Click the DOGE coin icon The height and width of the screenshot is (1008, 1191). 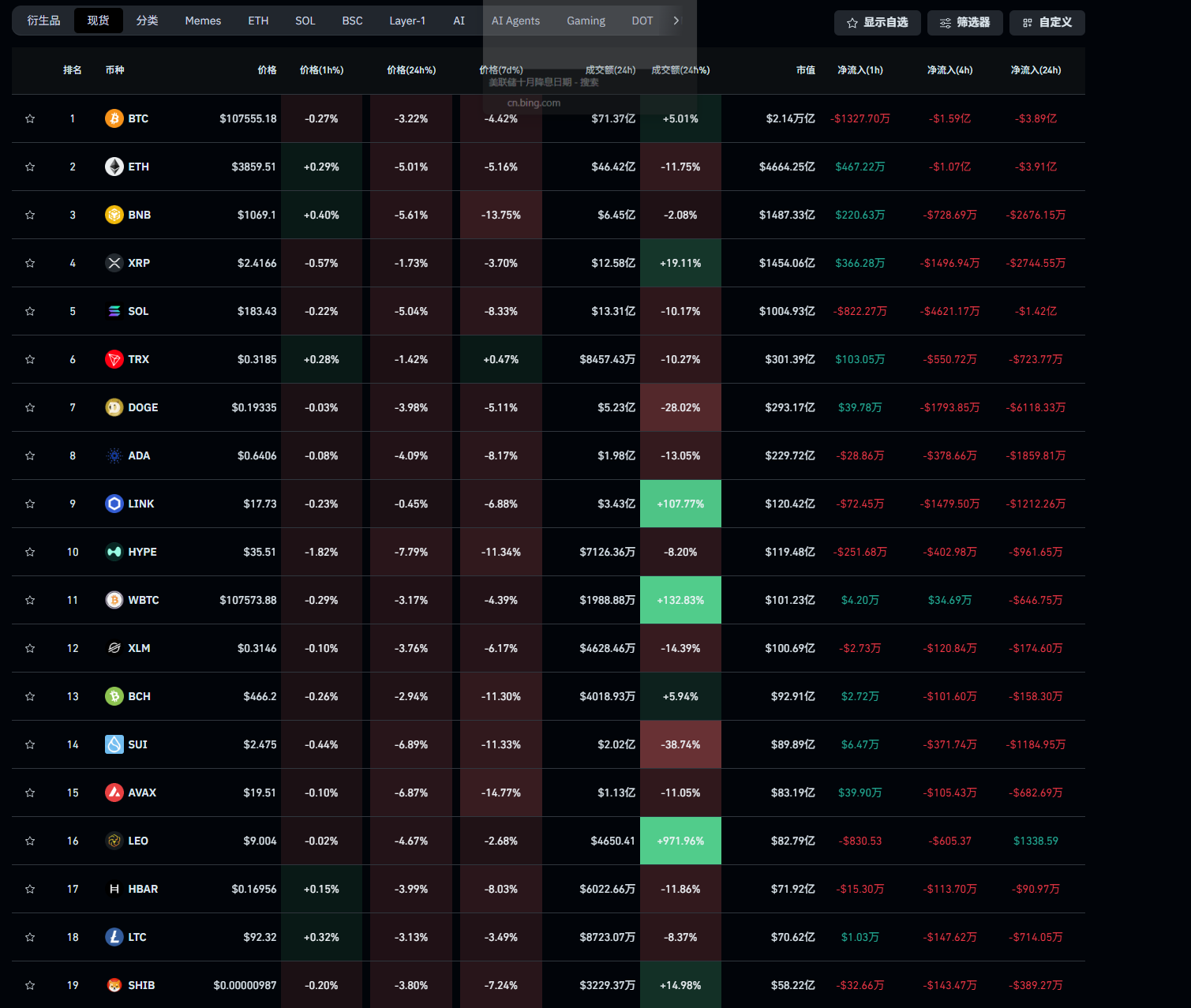pyautogui.click(x=114, y=407)
